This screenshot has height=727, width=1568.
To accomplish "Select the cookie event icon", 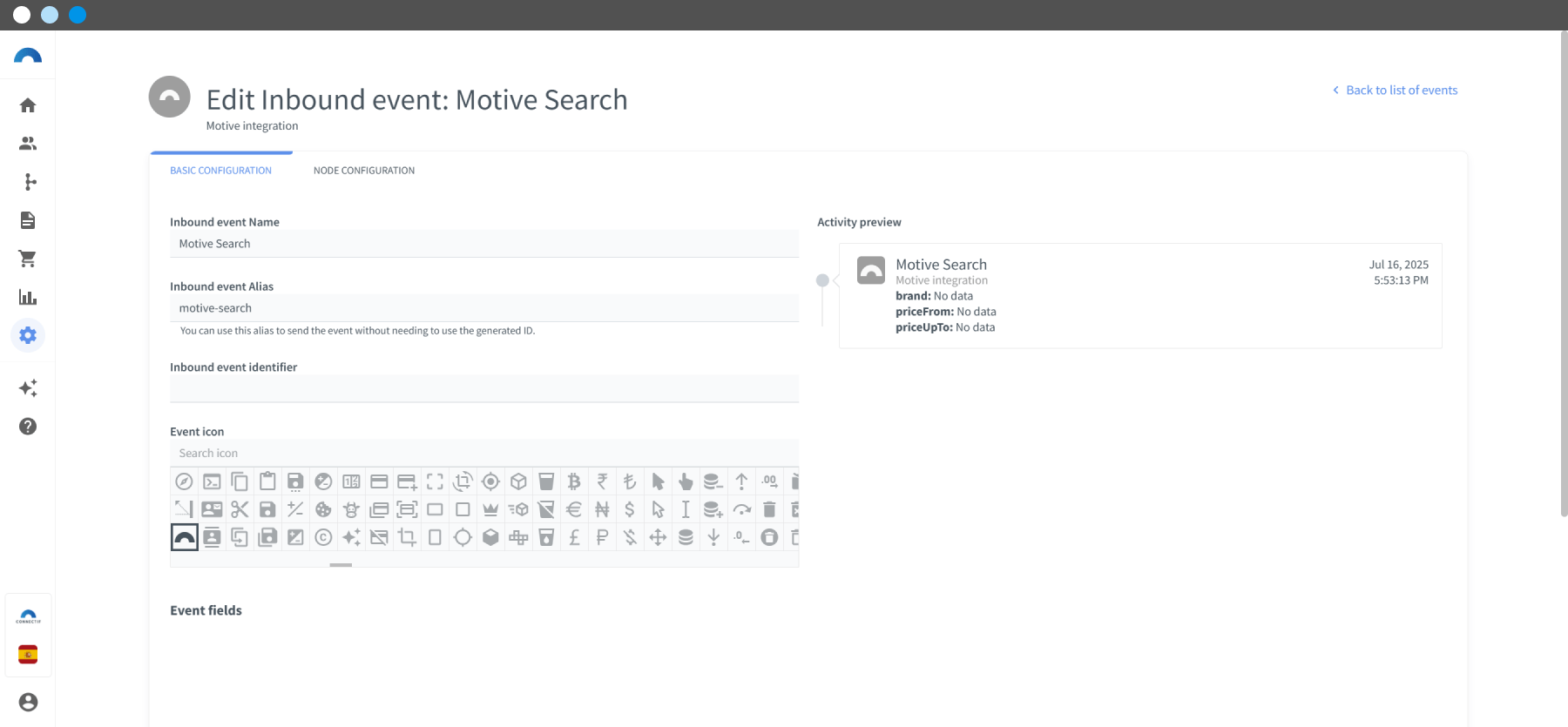I will [x=323, y=509].
